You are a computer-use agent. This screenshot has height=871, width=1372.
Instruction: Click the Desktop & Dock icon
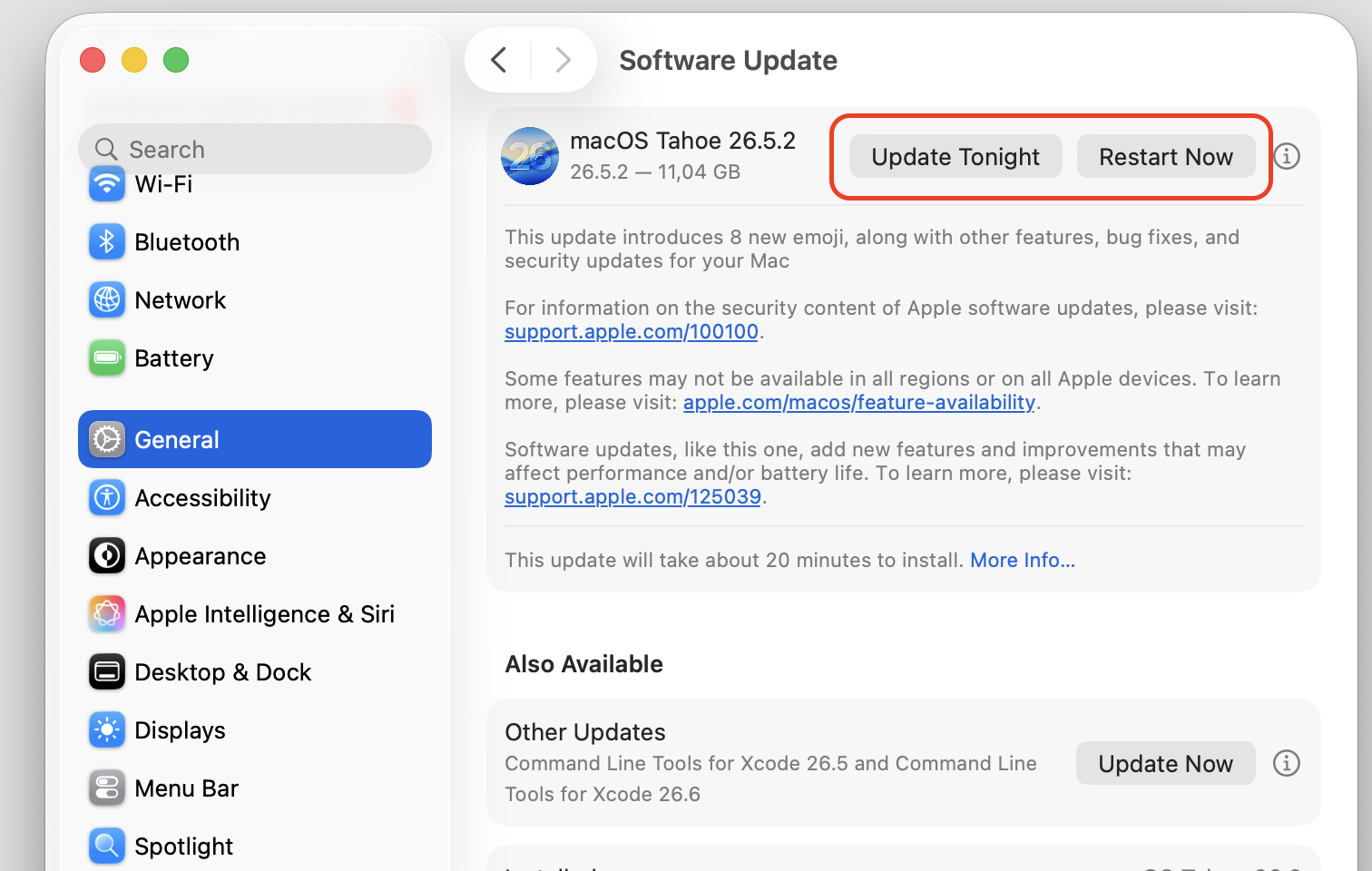107,672
